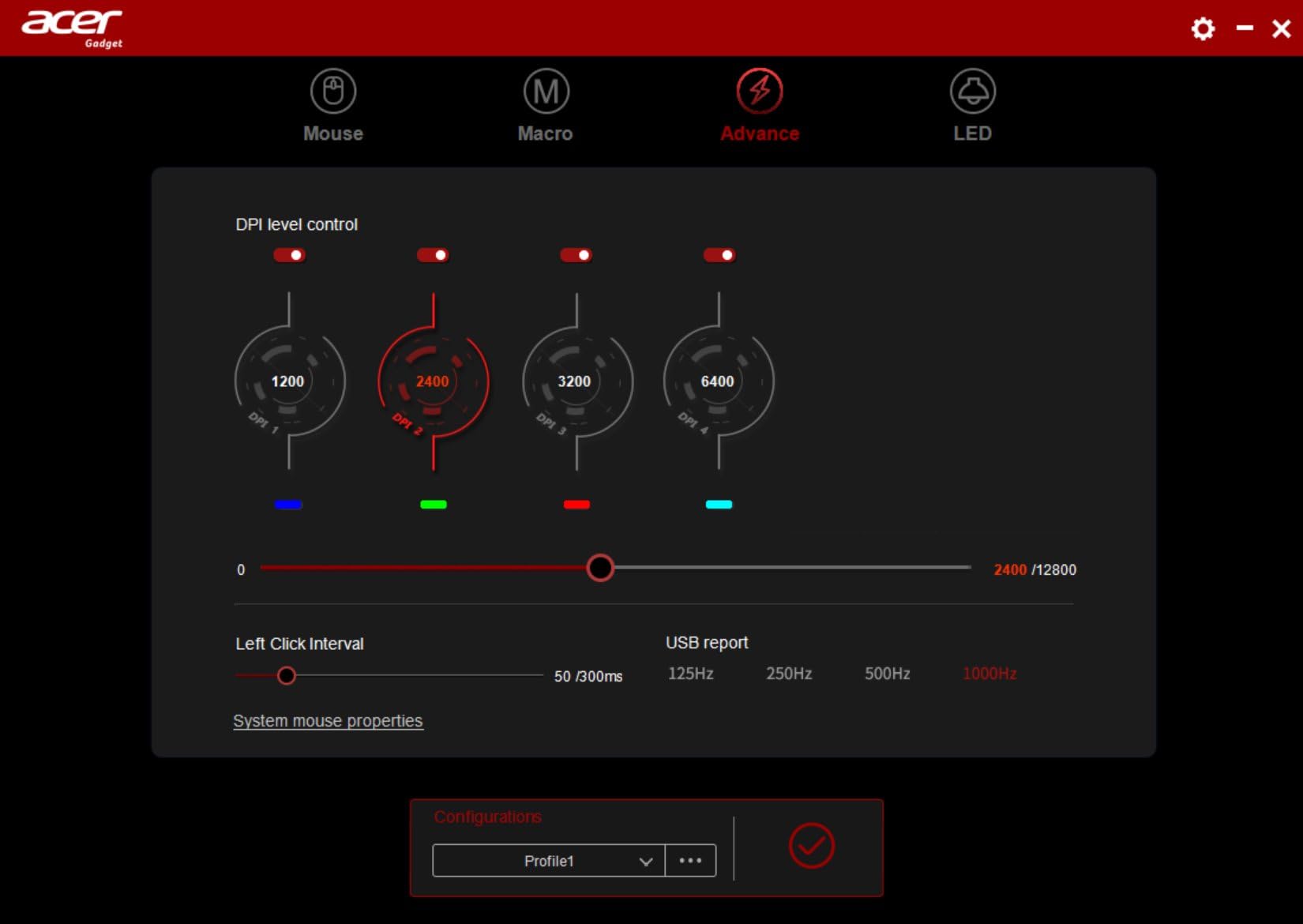
Task: Apply settings with the red checkmark icon
Action: (x=812, y=846)
